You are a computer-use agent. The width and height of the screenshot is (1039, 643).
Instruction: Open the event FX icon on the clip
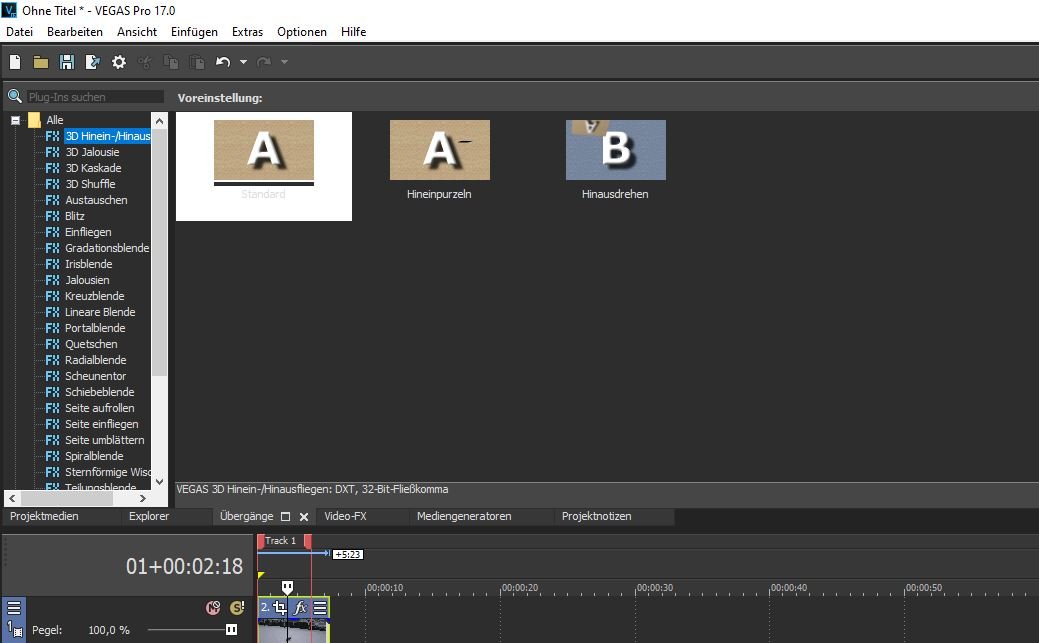300,607
